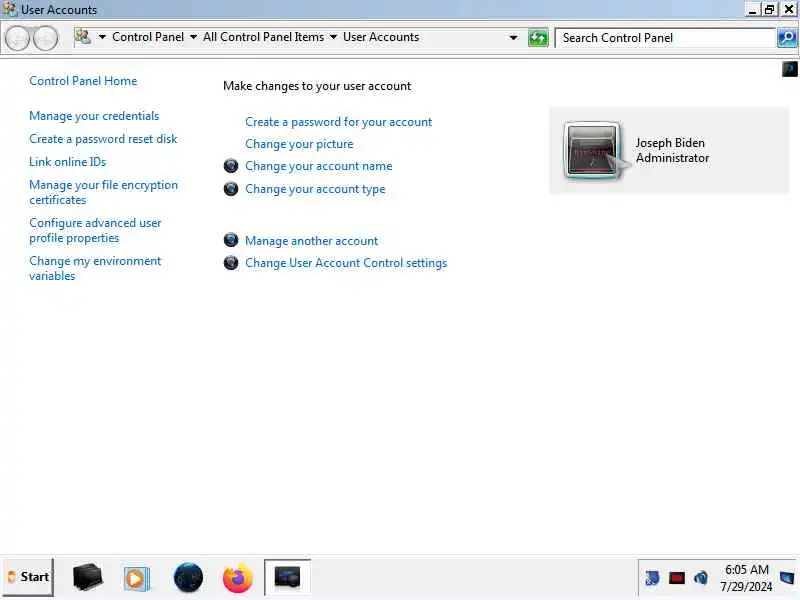Select Control Panel breadcrumb item
Viewport: 800px width, 600px height.
pyautogui.click(x=148, y=37)
